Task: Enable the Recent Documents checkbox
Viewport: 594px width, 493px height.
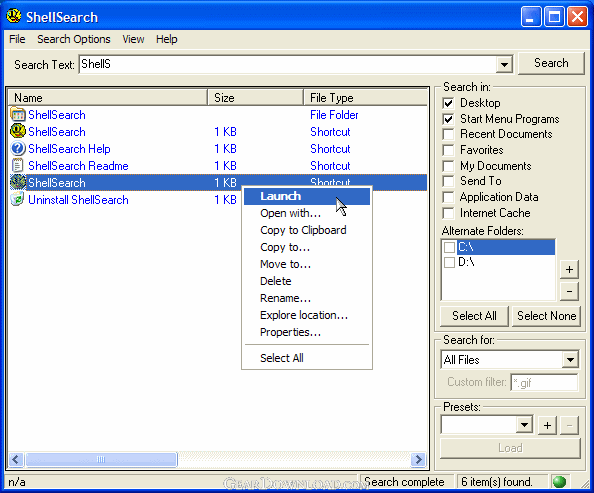Action: (449, 134)
